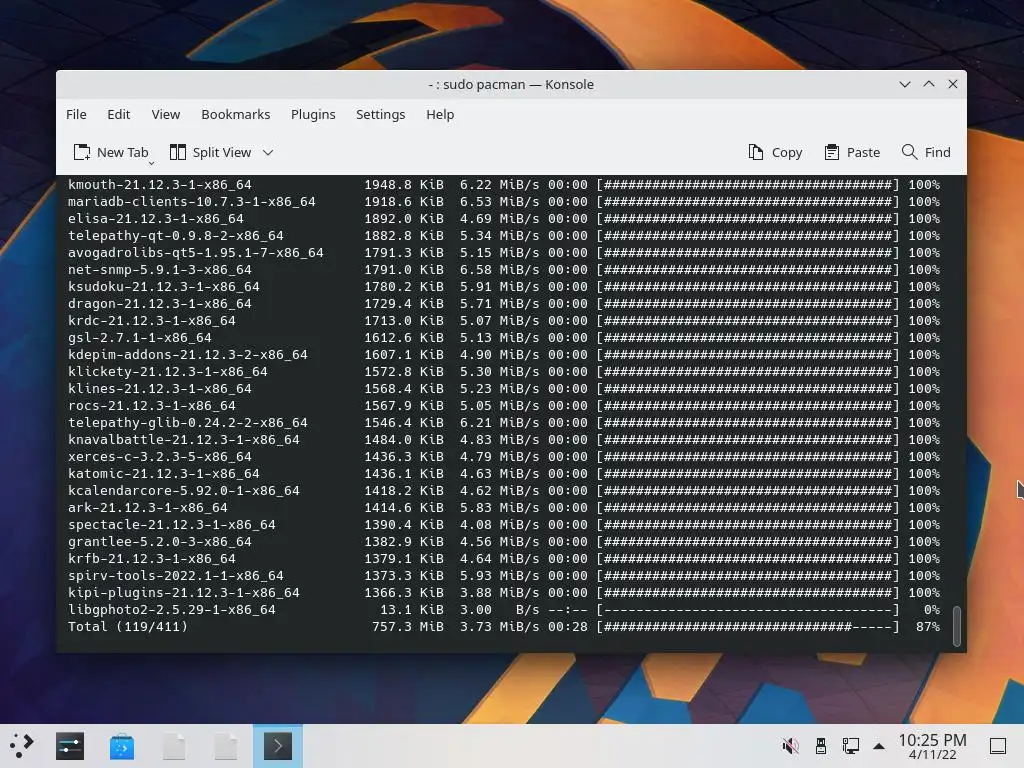Click the 87% total progress percentage
1024x768 pixels.
coord(928,626)
